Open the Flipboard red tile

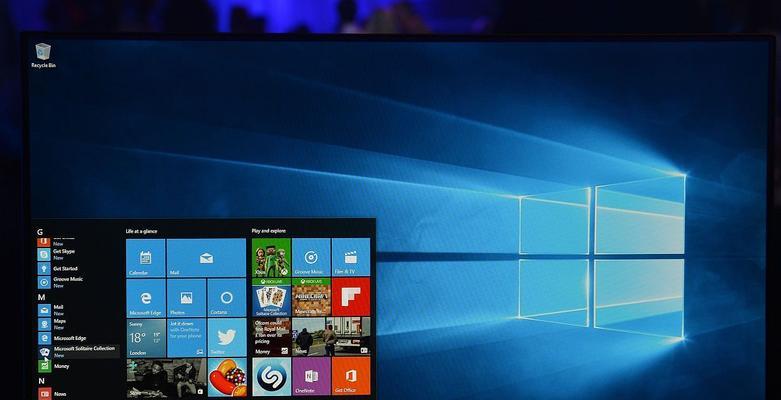tap(350, 297)
